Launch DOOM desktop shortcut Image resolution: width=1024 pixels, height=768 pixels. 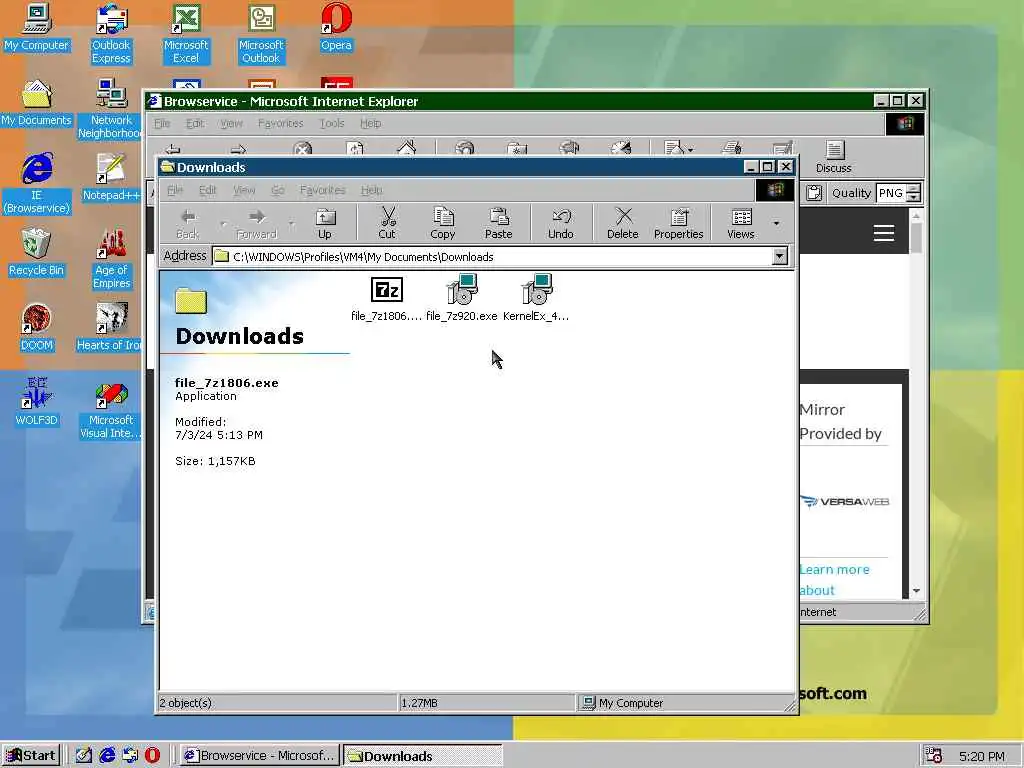pyautogui.click(x=36, y=328)
